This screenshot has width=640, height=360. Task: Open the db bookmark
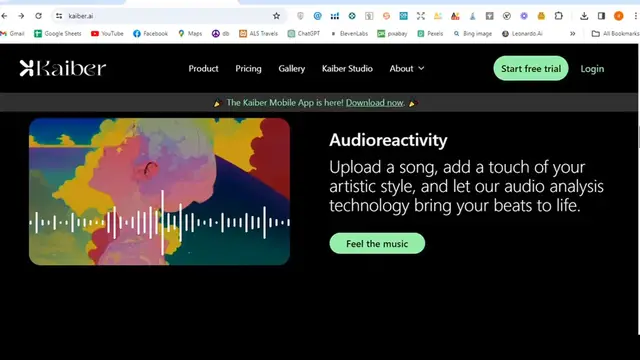click(x=220, y=33)
